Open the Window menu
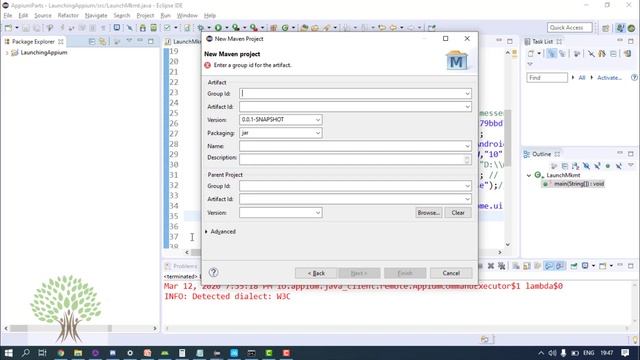The image size is (640, 360). click(187, 16)
